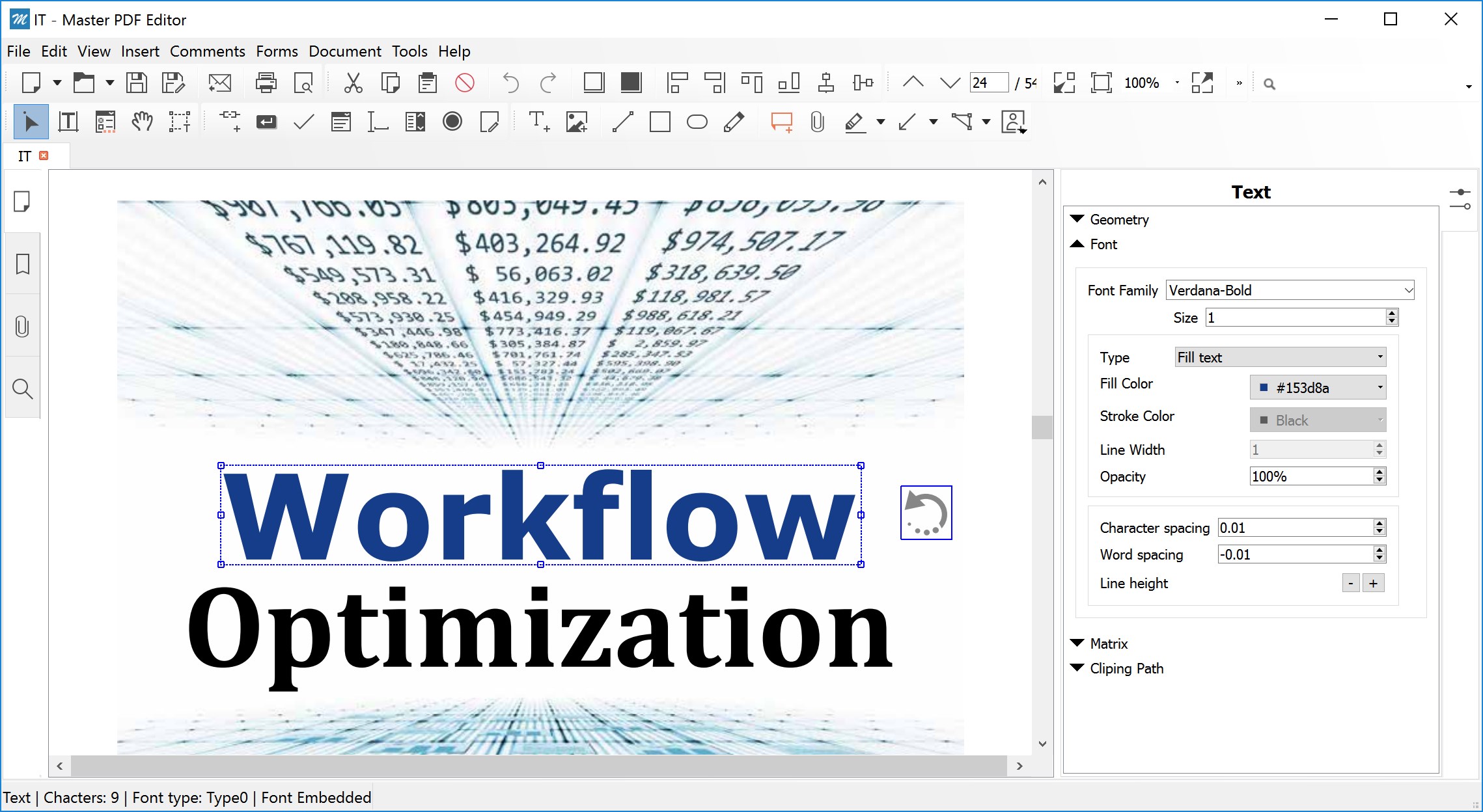
Task: Select the ellipse drawing tool
Action: [x=697, y=122]
